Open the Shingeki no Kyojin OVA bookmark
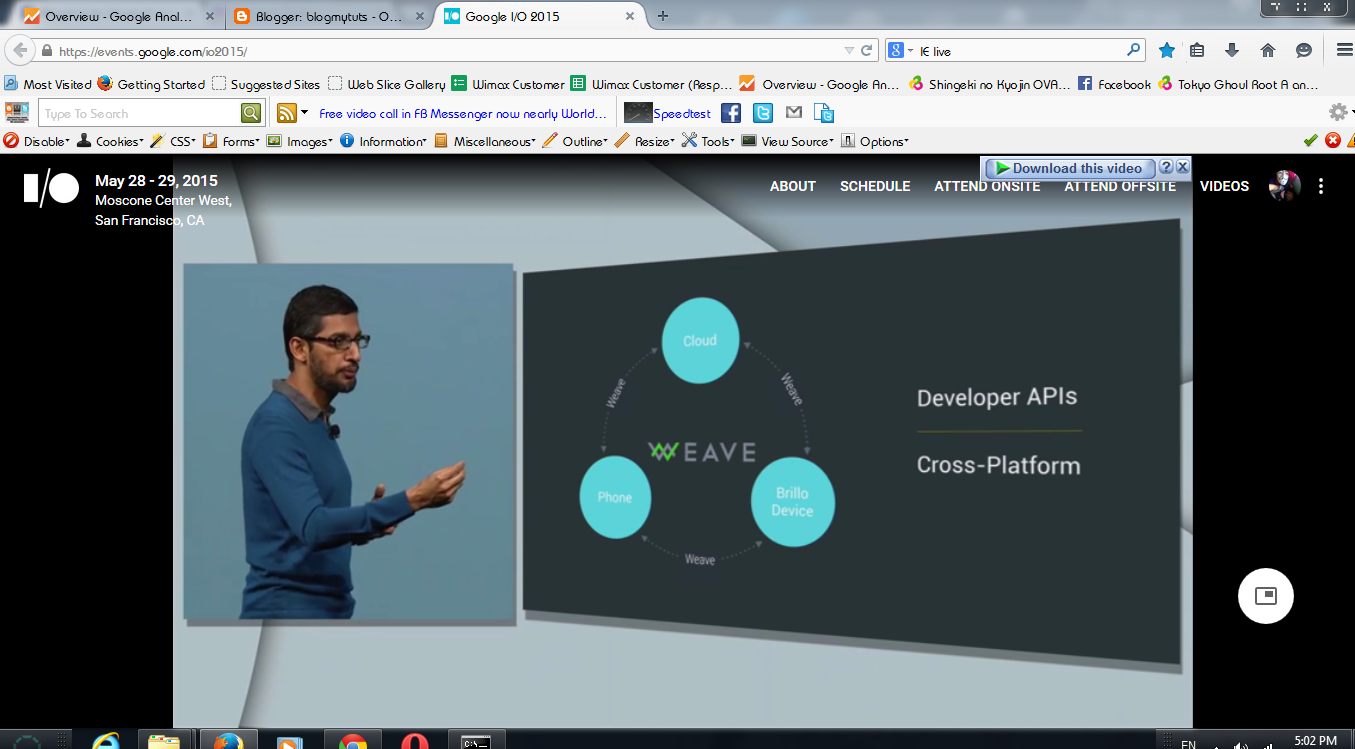The width and height of the screenshot is (1355, 749). pos(989,84)
